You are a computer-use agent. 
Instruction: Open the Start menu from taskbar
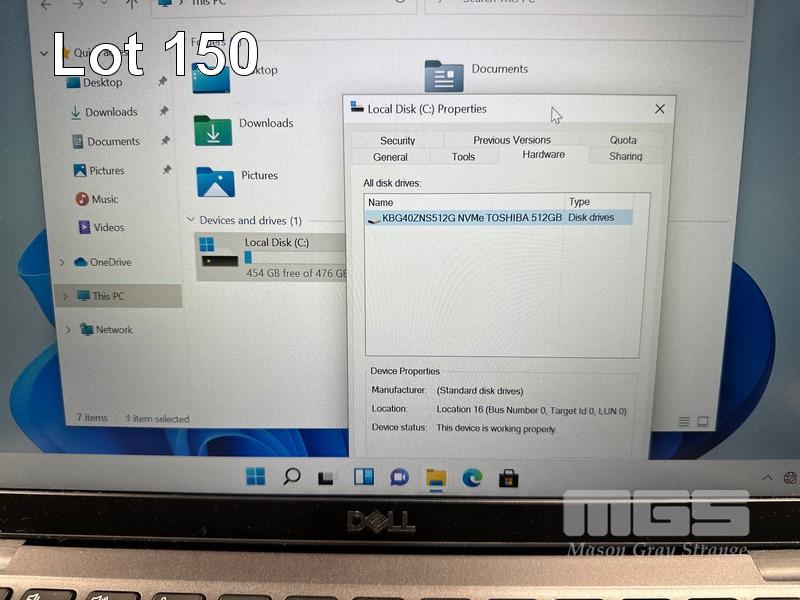click(x=256, y=476)
